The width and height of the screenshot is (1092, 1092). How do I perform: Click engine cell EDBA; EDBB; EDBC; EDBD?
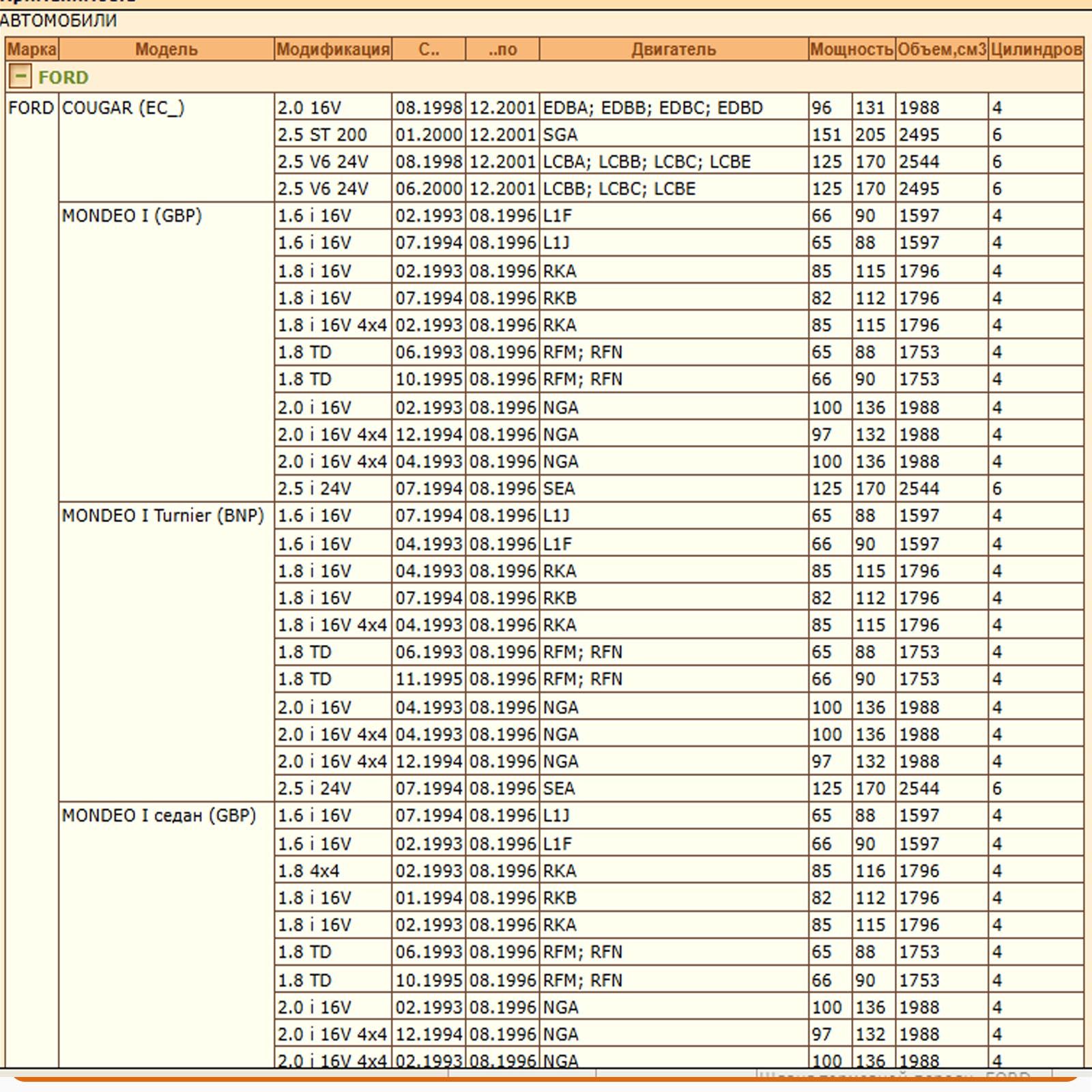(674, 108)
